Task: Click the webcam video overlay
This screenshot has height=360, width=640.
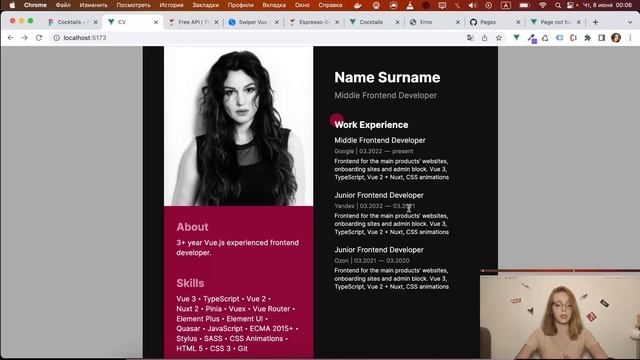Action: pyautogui.click(x=560, y=315)
